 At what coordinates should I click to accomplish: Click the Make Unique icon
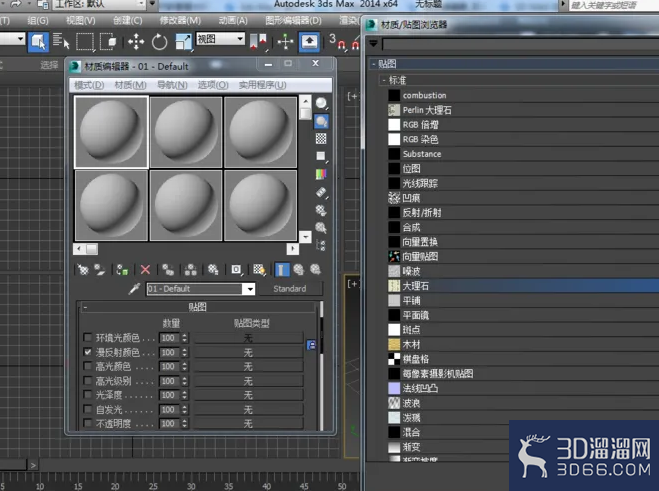[x=190, y=269]
